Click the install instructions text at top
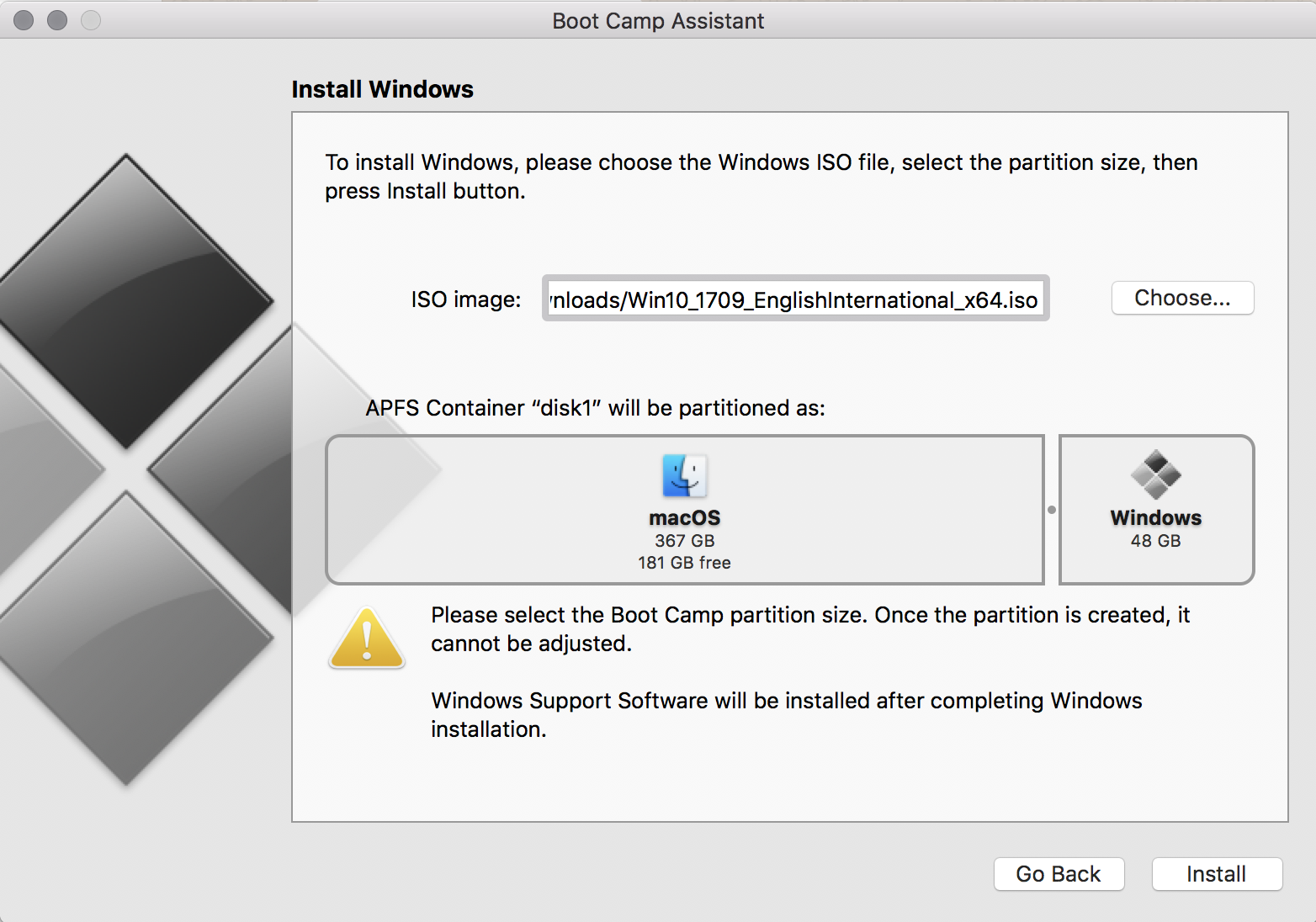The image size is (1316, 922). click(x=761, y=177)
